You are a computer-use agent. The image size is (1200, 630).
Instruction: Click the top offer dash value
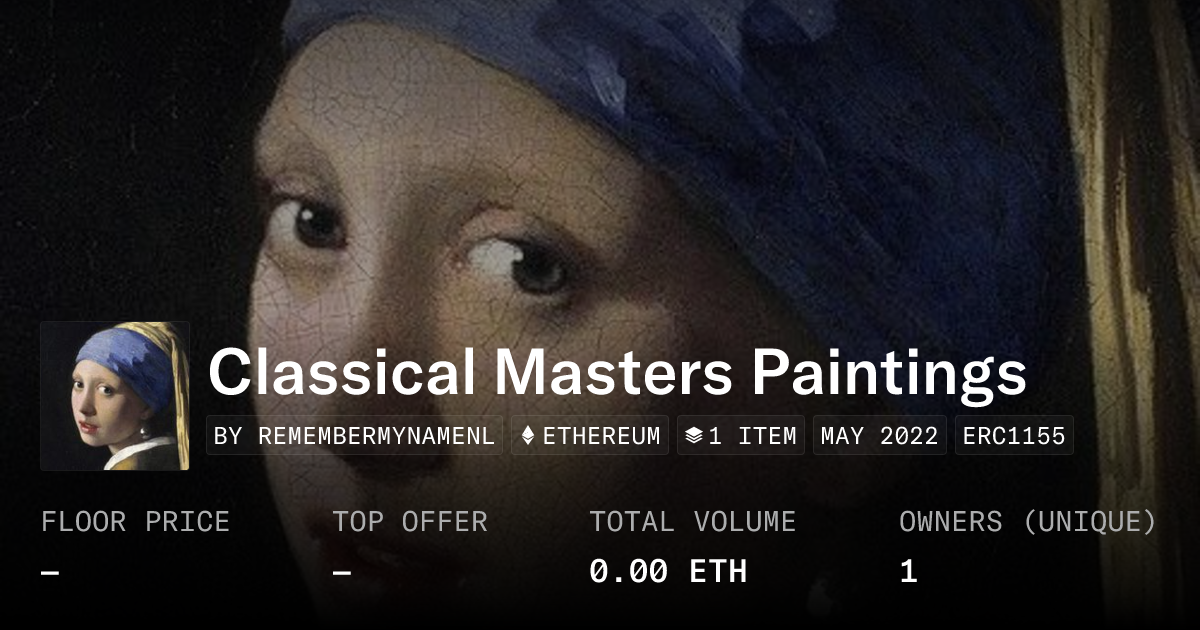[x=342, y=572]
